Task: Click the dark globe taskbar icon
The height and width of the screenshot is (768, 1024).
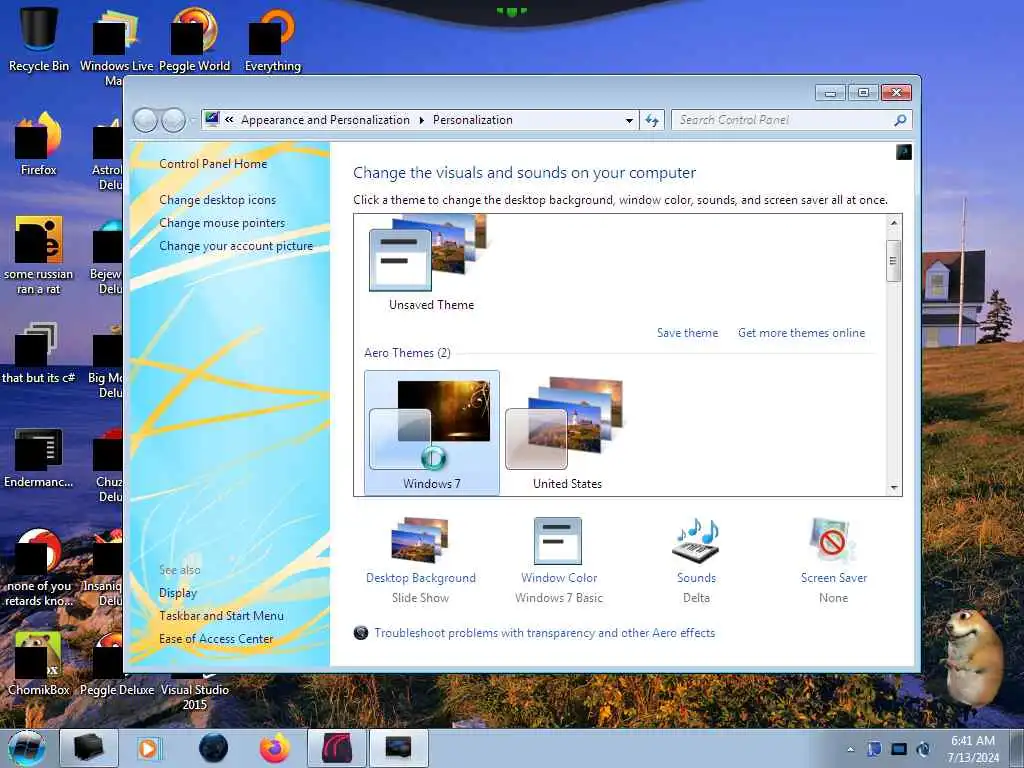Action: pos(214,748)
